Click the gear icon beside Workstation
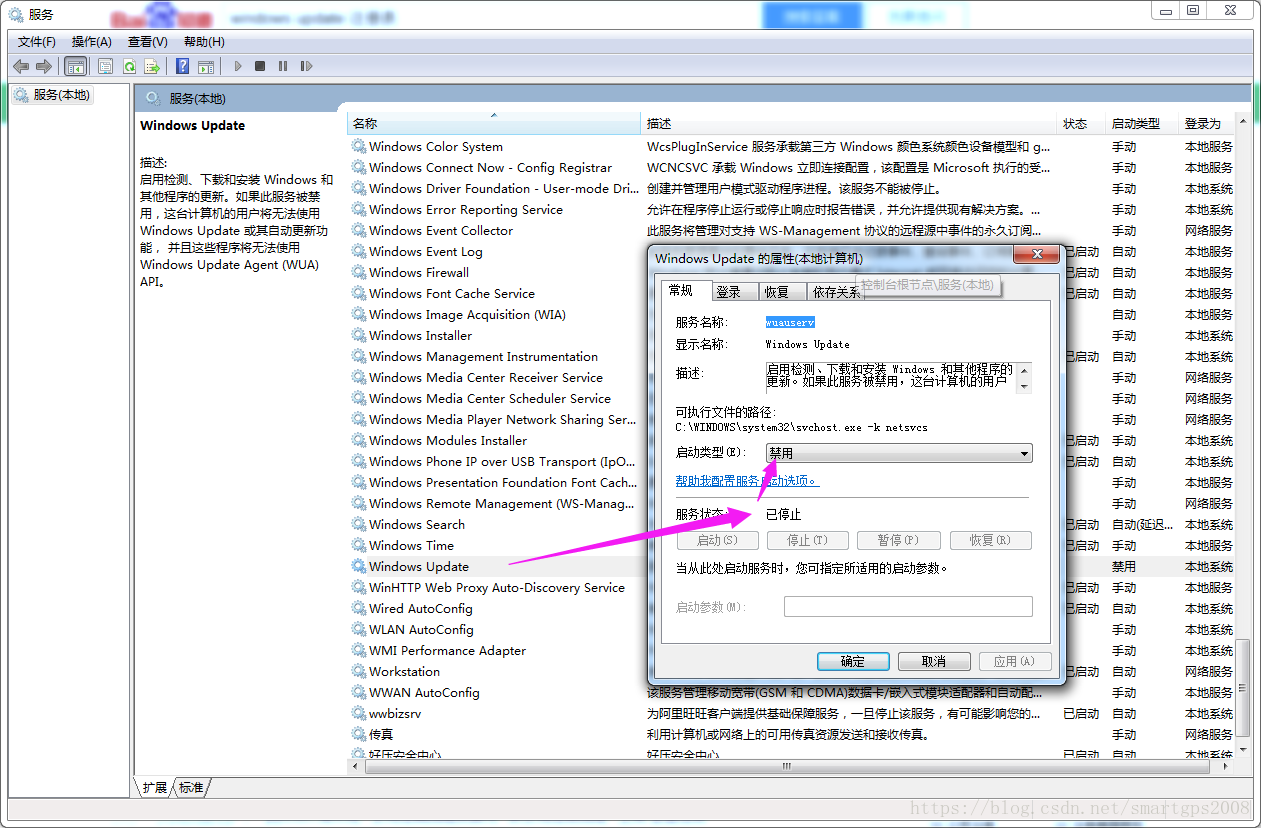 [359, 671]
